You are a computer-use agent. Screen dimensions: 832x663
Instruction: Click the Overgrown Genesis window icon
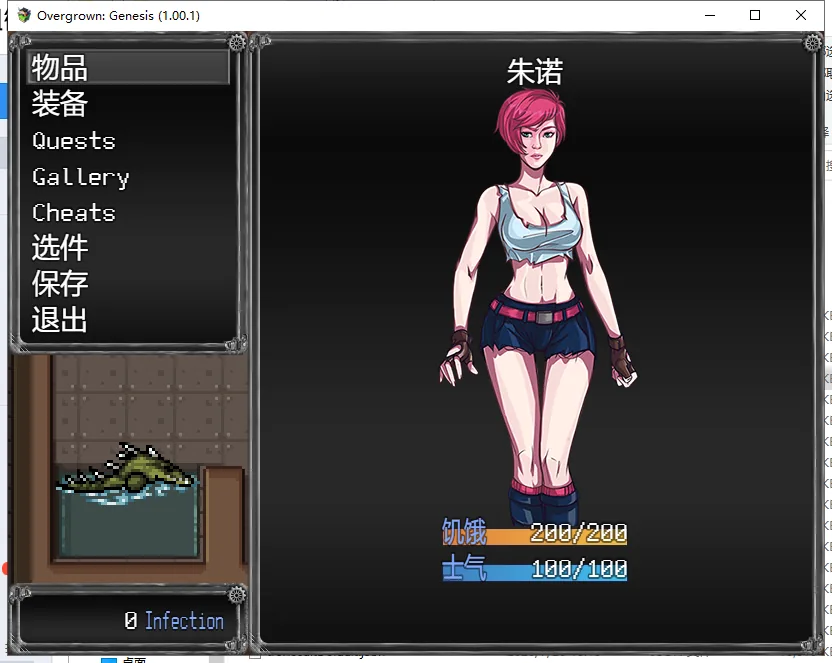[24, 15]
